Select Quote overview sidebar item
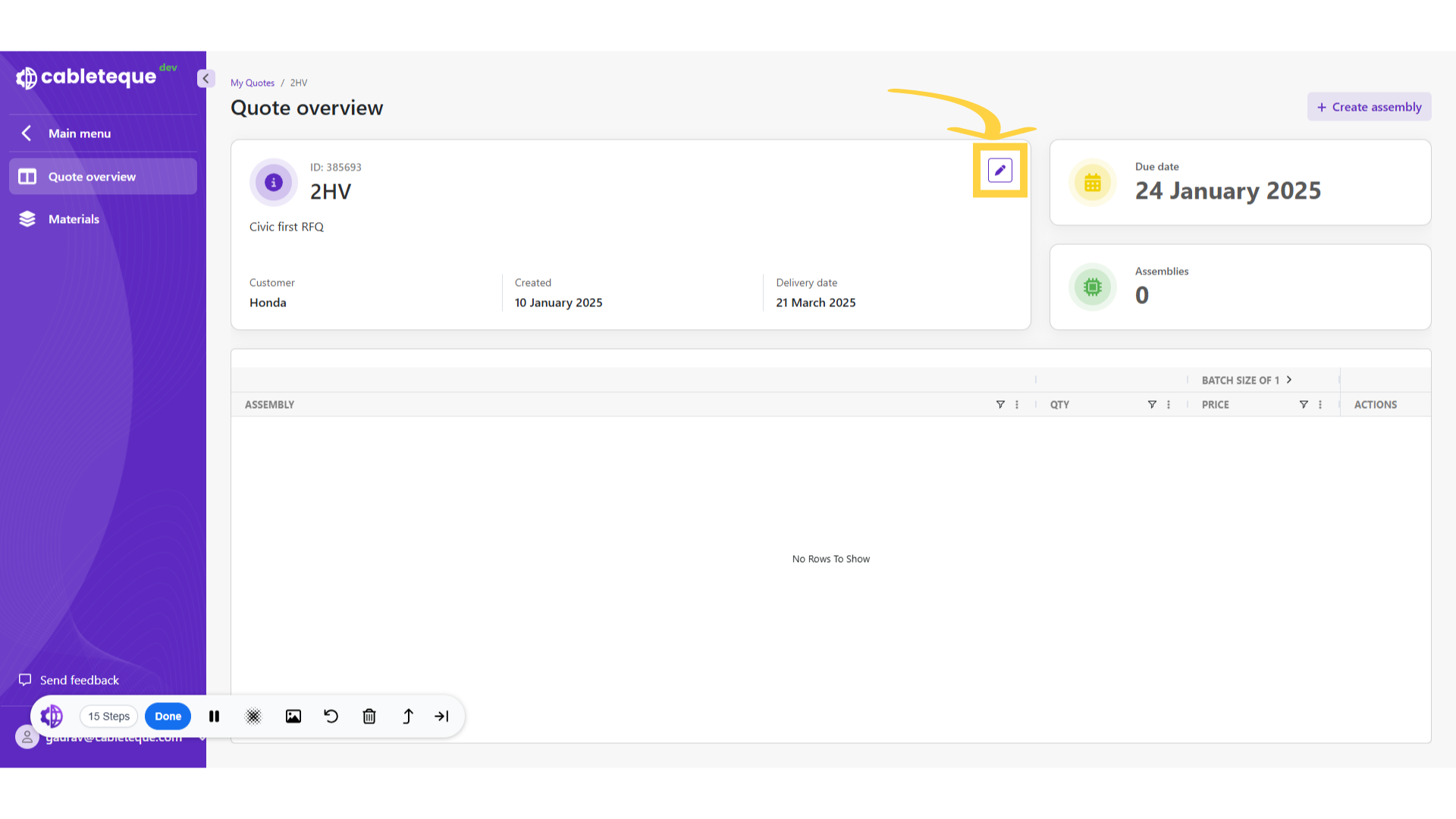This screenshot has width=1456, height=819. click(x=92, y=177)
